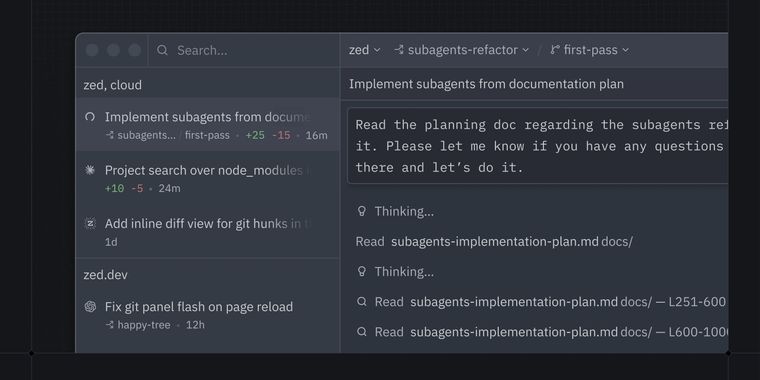Click the first-pass label in sidebar thread row
The width and height of the screenshot is (760, 380).
207,135
